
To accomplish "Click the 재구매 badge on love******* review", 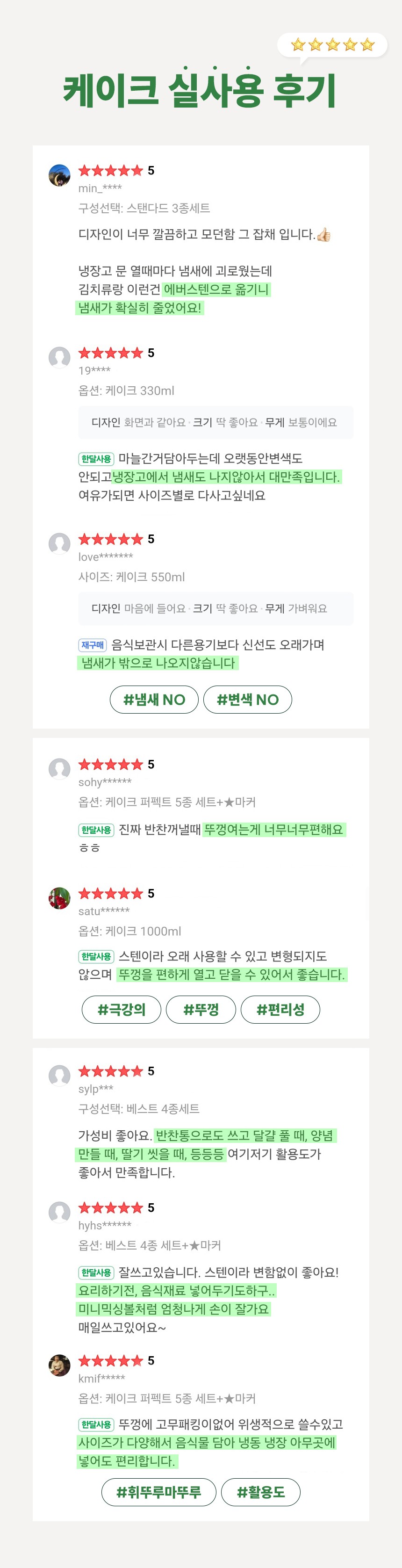I will click(x=93, y=645).
